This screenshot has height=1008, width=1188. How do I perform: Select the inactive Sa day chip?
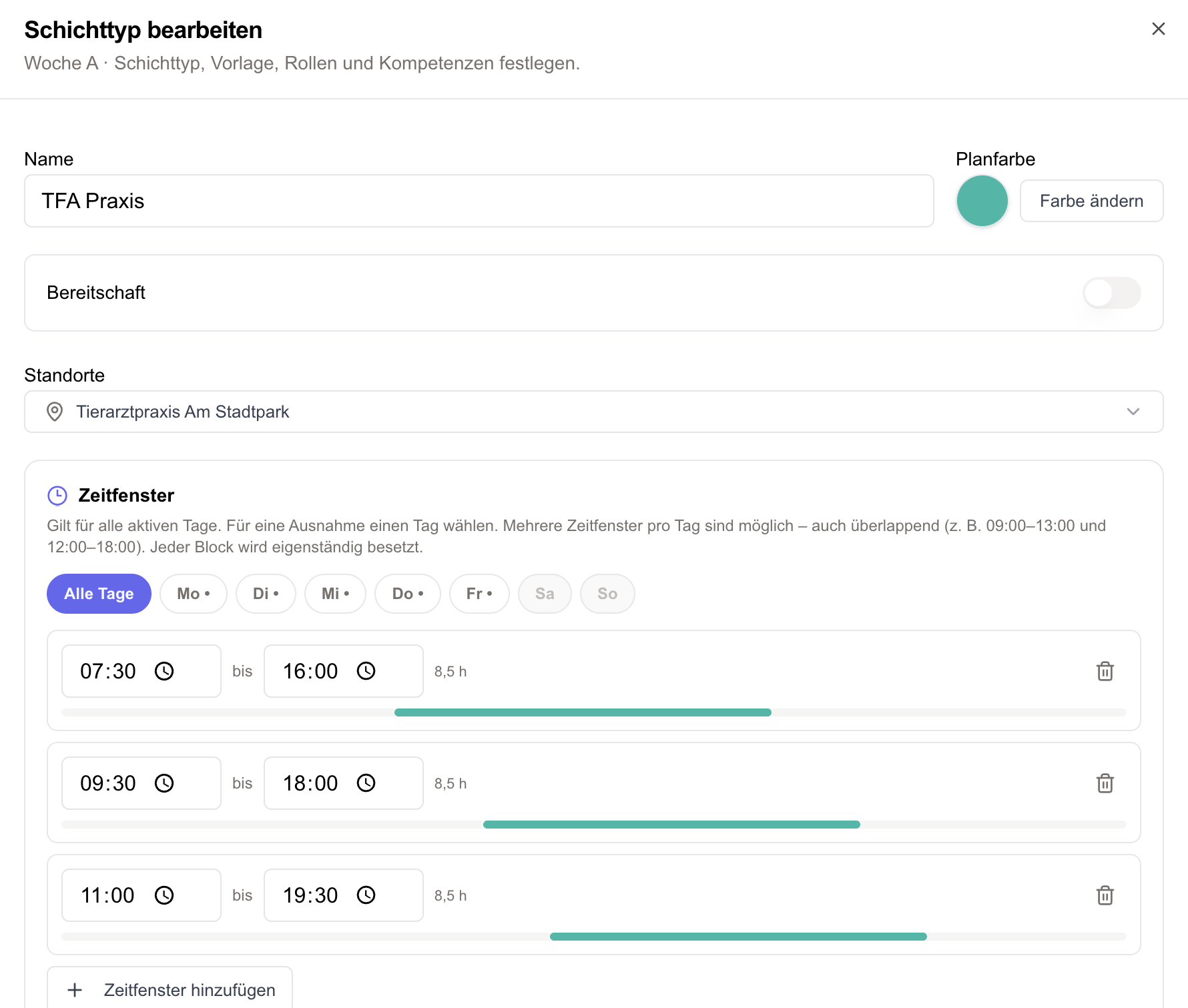(x=545, y=594)
